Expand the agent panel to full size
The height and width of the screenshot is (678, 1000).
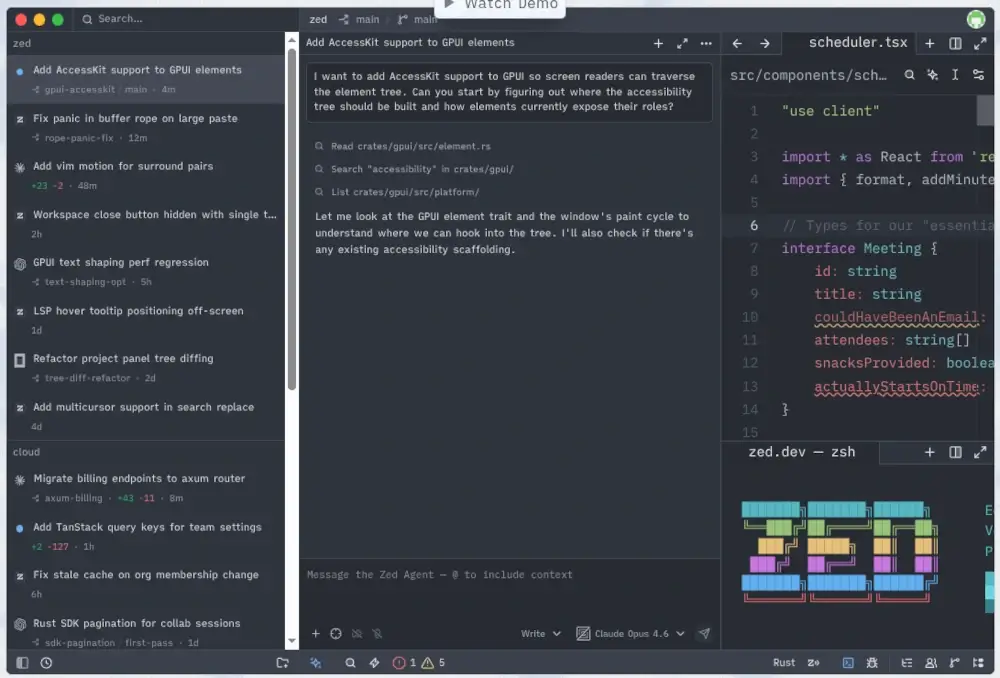[x=682, y=43]
